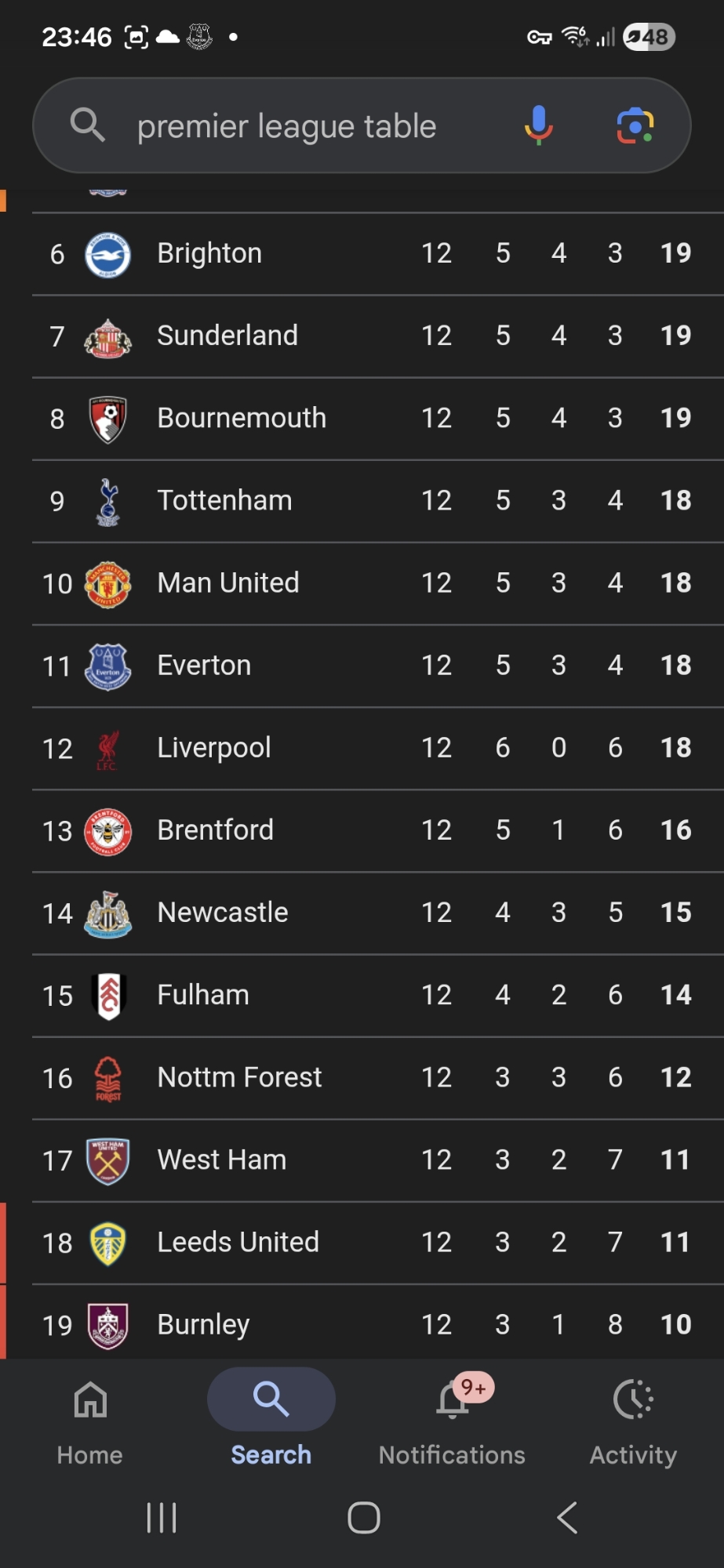Click the Everton club crest
The height and width of the screenshot is (1568, 724).
point(107,666)
